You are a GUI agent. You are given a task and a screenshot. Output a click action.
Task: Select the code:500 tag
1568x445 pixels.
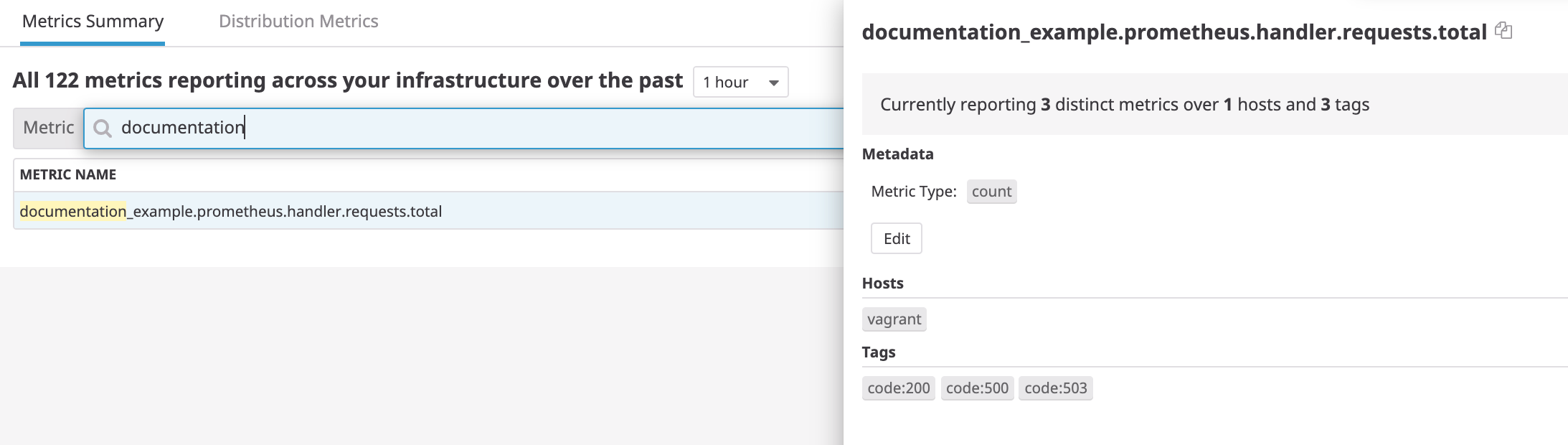(977, 388)
